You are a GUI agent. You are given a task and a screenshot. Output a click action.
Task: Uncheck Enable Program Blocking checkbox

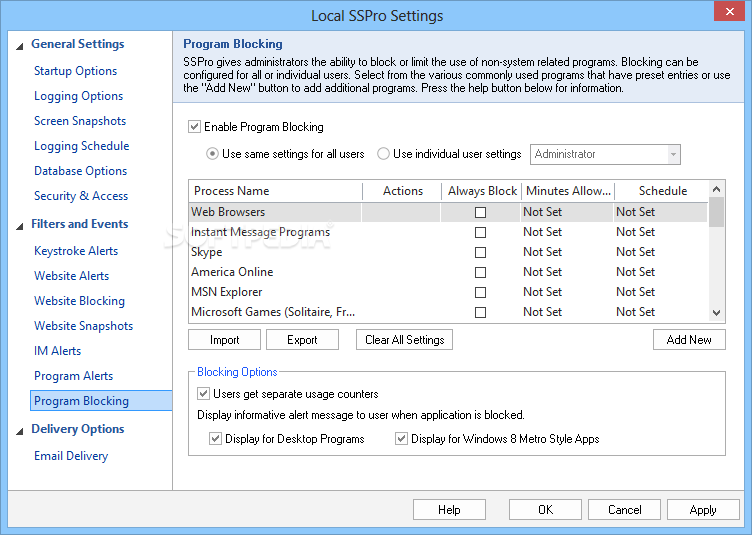194,127
